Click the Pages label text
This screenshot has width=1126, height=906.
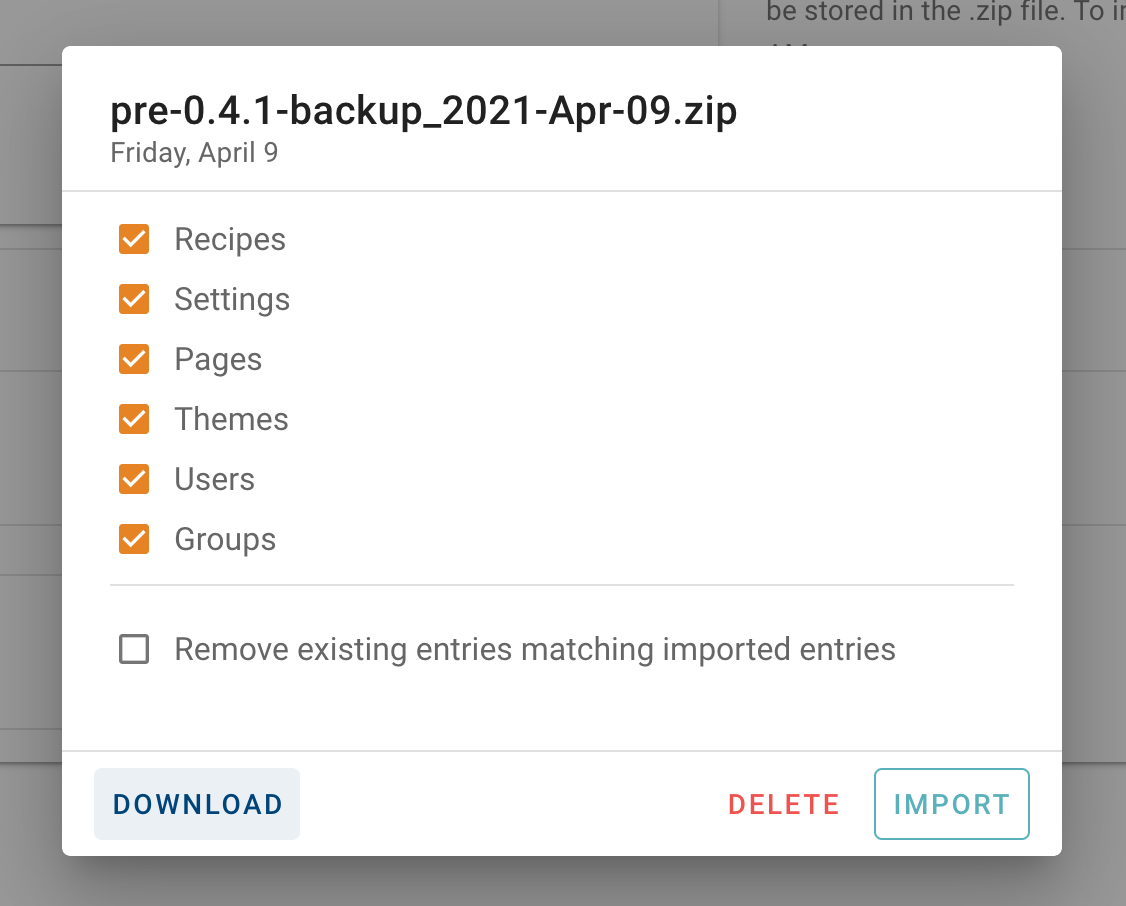[x=218, y=359]
